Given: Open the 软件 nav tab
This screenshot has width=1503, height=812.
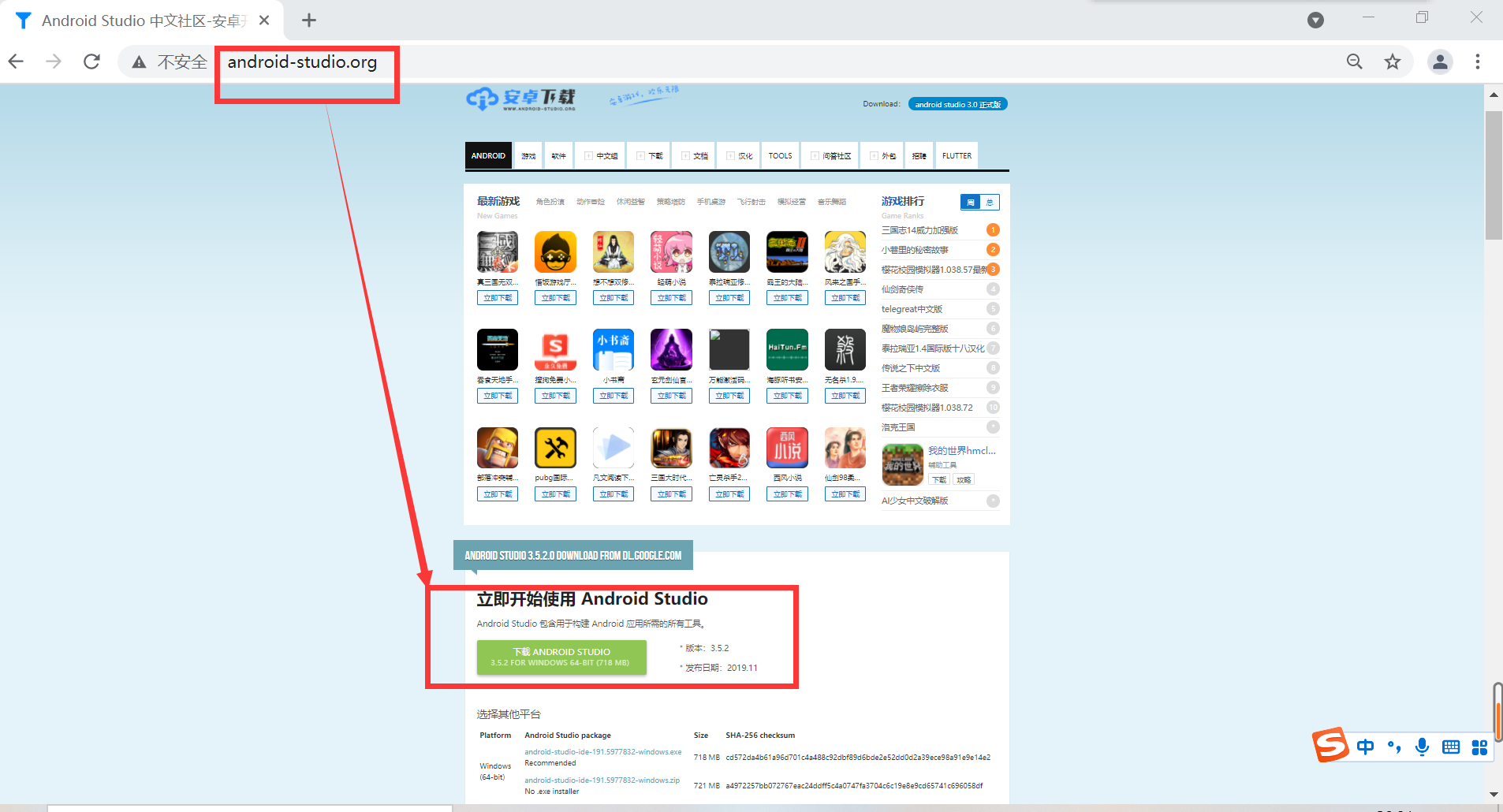Looking at the screenshot, I should coord(558,156).
